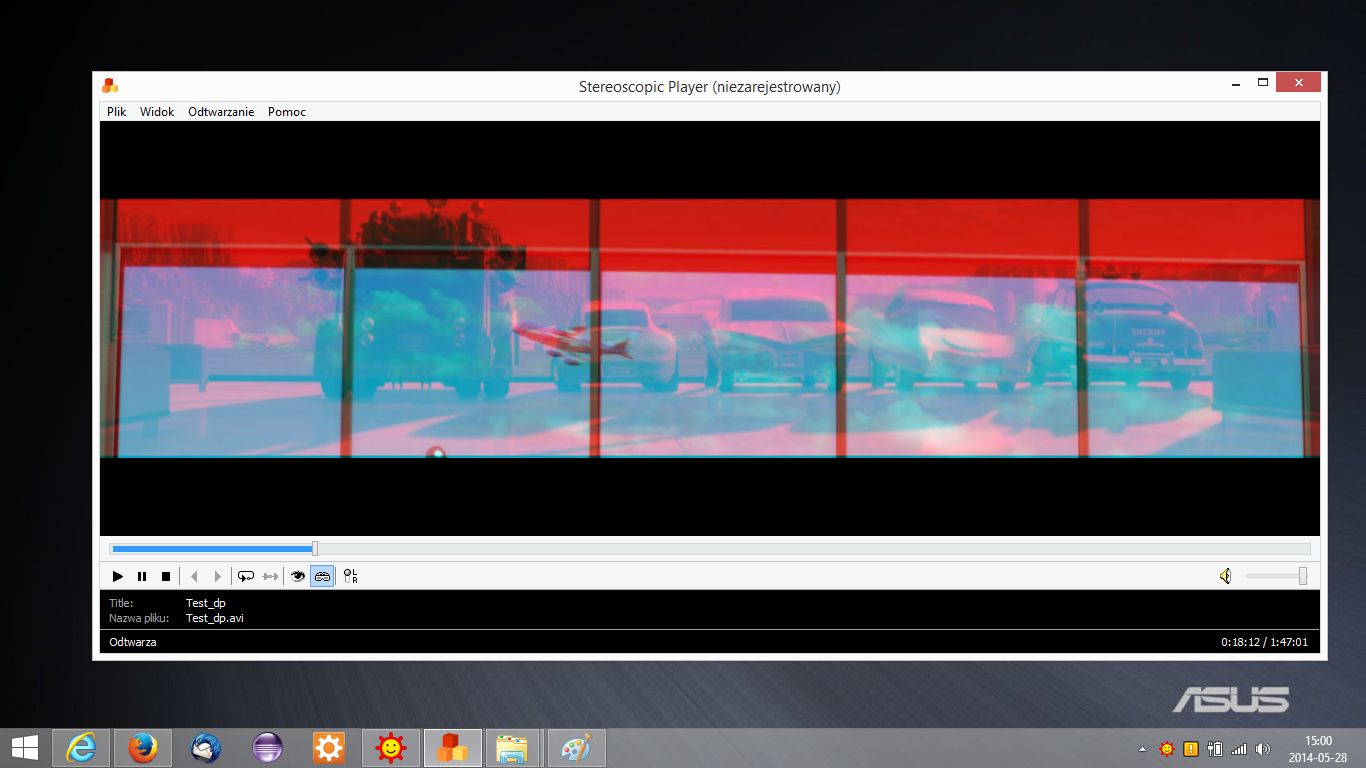
Task: Go to the next frame arrow
Action: point(218,576)
